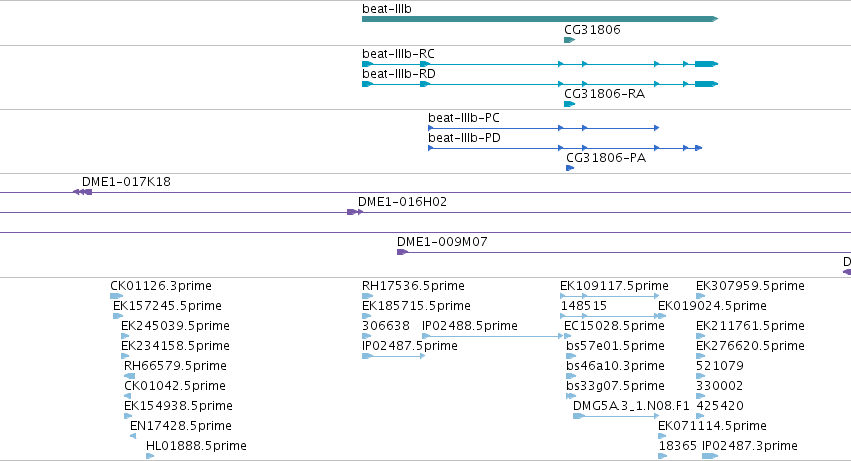This screenshot has width=851, height=461.
Task: Select the DMG5A3_1.N08.F1 EST feature
Action: pos(616,416)
